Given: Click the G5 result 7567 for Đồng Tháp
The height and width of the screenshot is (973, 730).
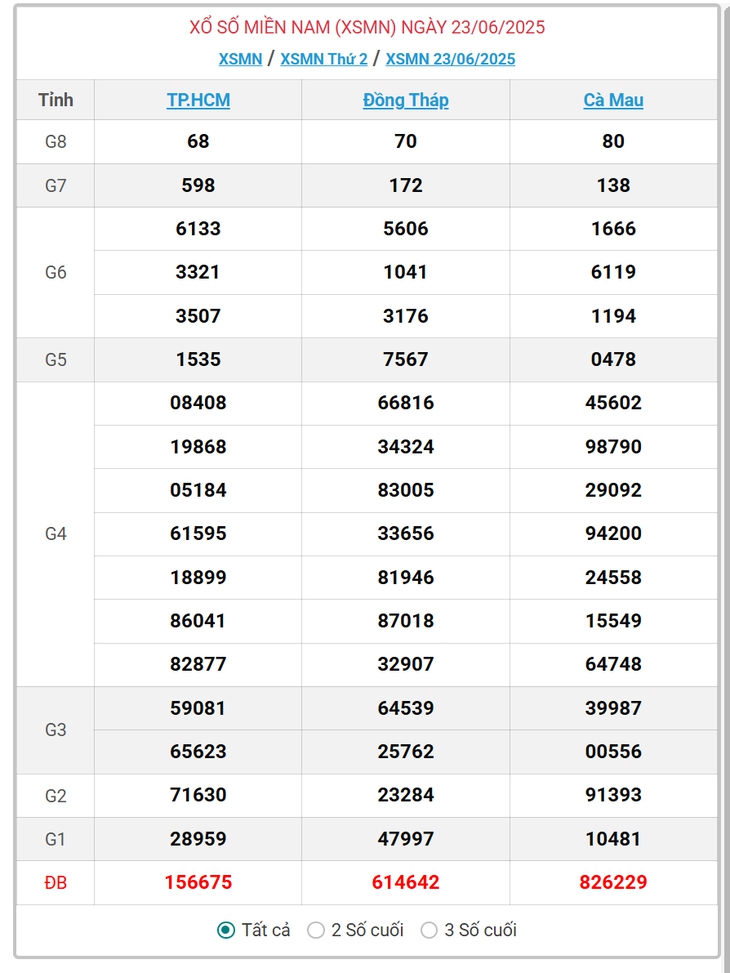Looking at the screenshot, I should click(x=406, y=359).
